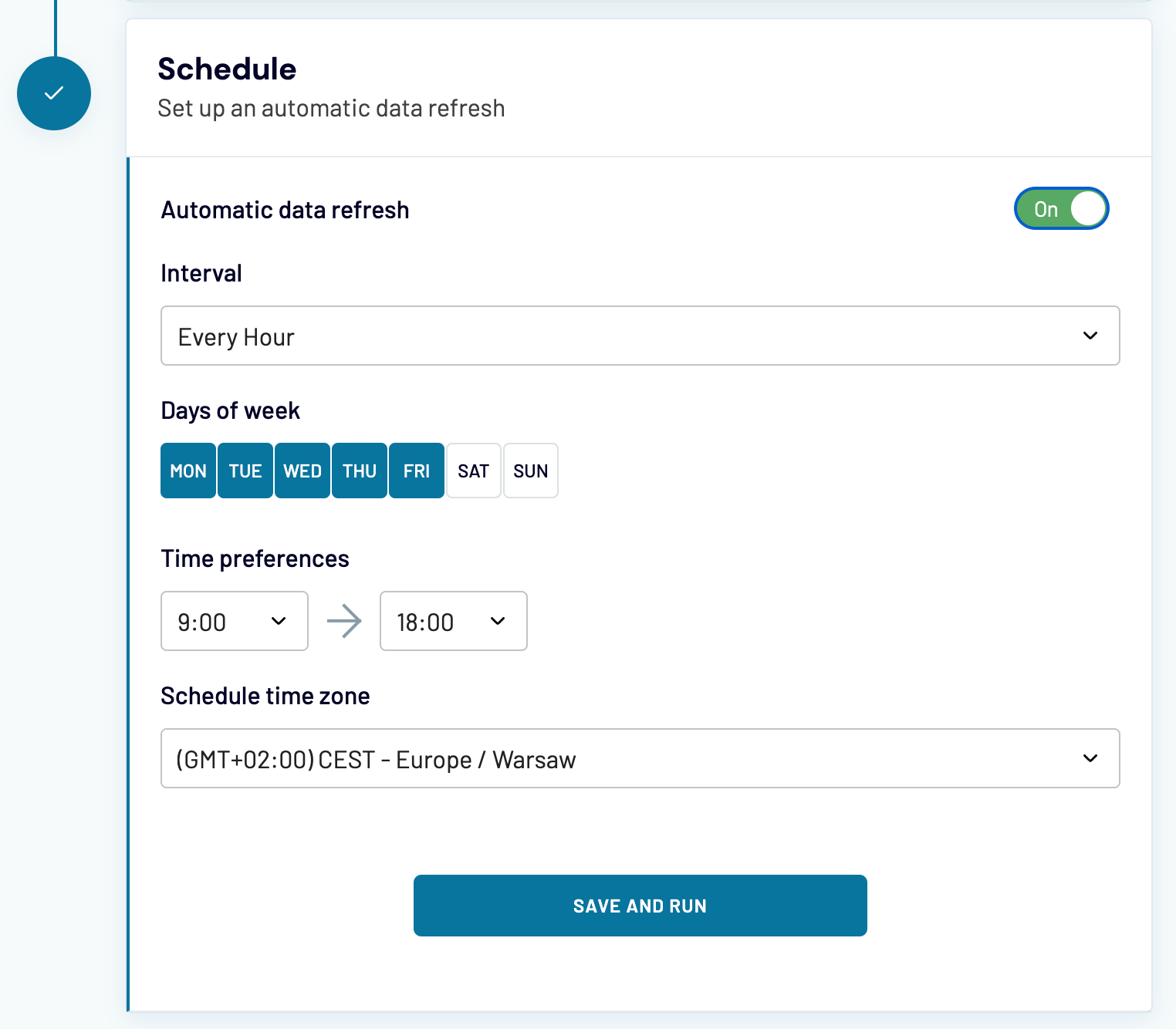Enable SUN in Days of week
This screenshot has height=1029, width=1176.
click(531, 471)
